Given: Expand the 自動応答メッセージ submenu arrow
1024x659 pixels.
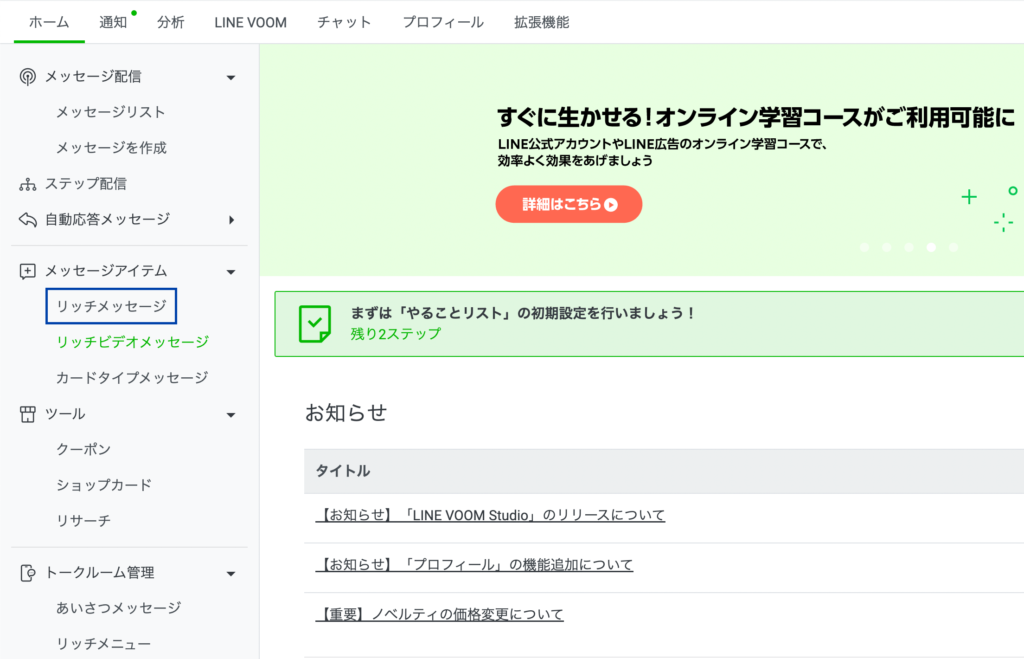Looking at the screenshot, I should 231,219.
